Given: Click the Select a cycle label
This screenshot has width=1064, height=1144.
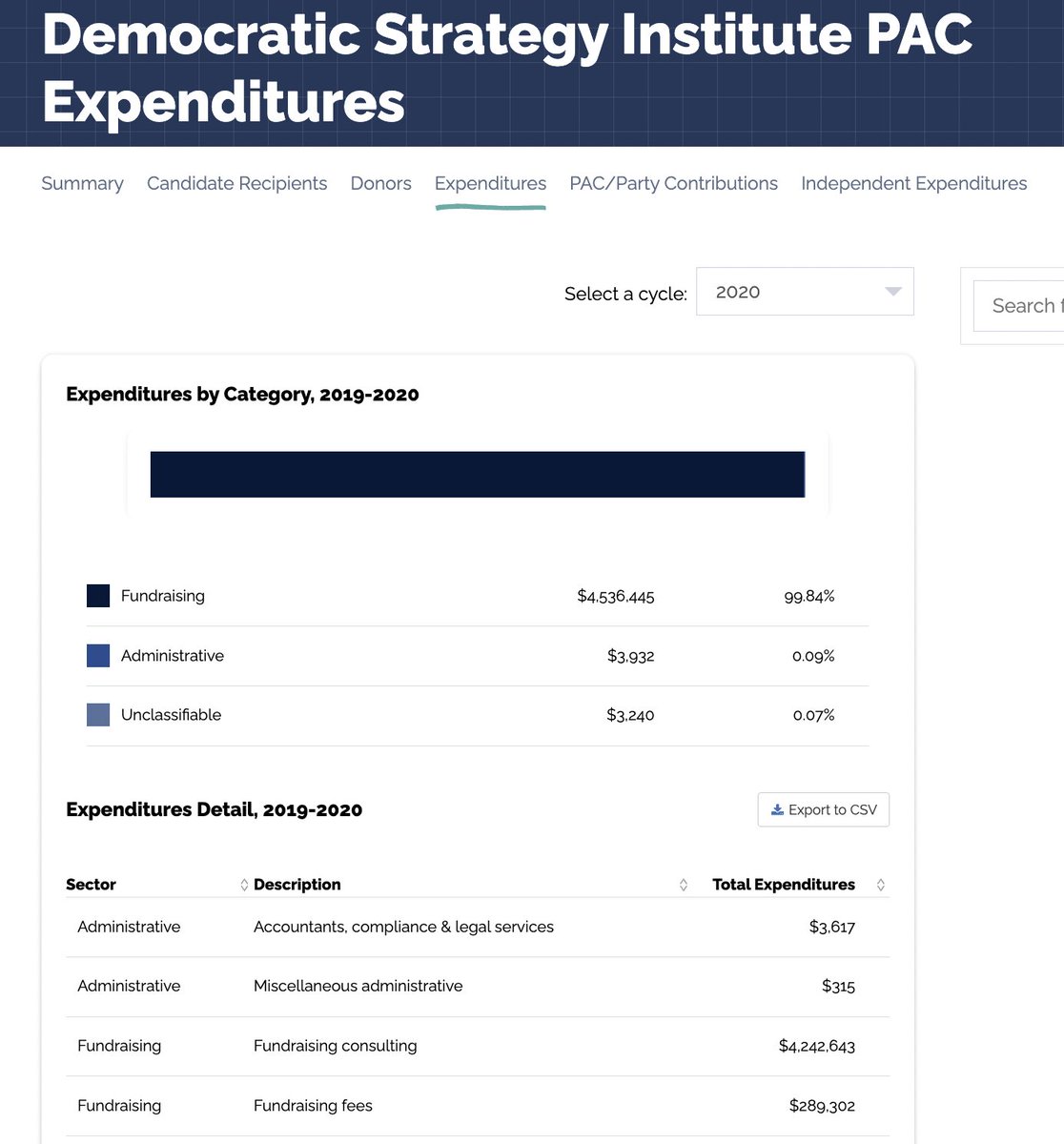Looking at the screenshot, I should pyautogui.click(x=625, y=294).
